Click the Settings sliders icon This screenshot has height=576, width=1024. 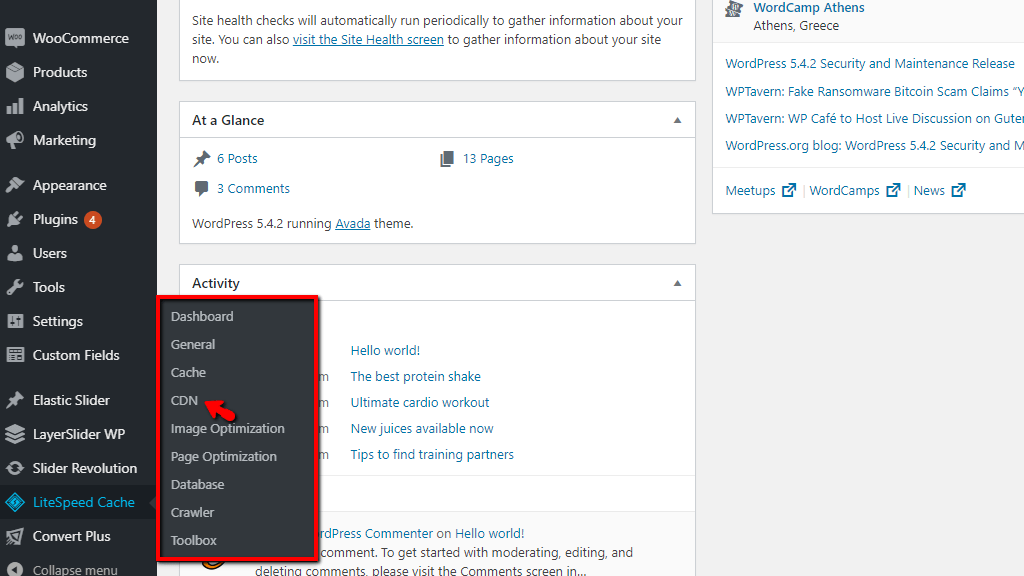pyautogui.click(x=15, y=321)
